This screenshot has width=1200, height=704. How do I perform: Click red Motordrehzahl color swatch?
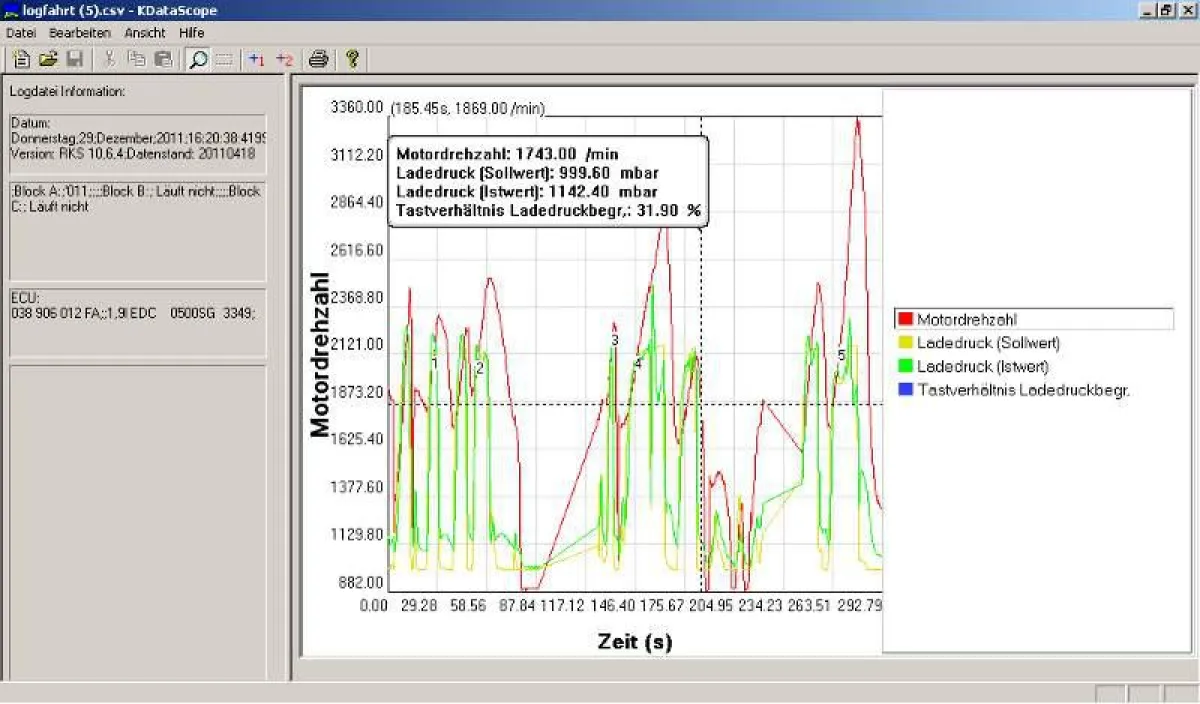click(x=905, y=319)
